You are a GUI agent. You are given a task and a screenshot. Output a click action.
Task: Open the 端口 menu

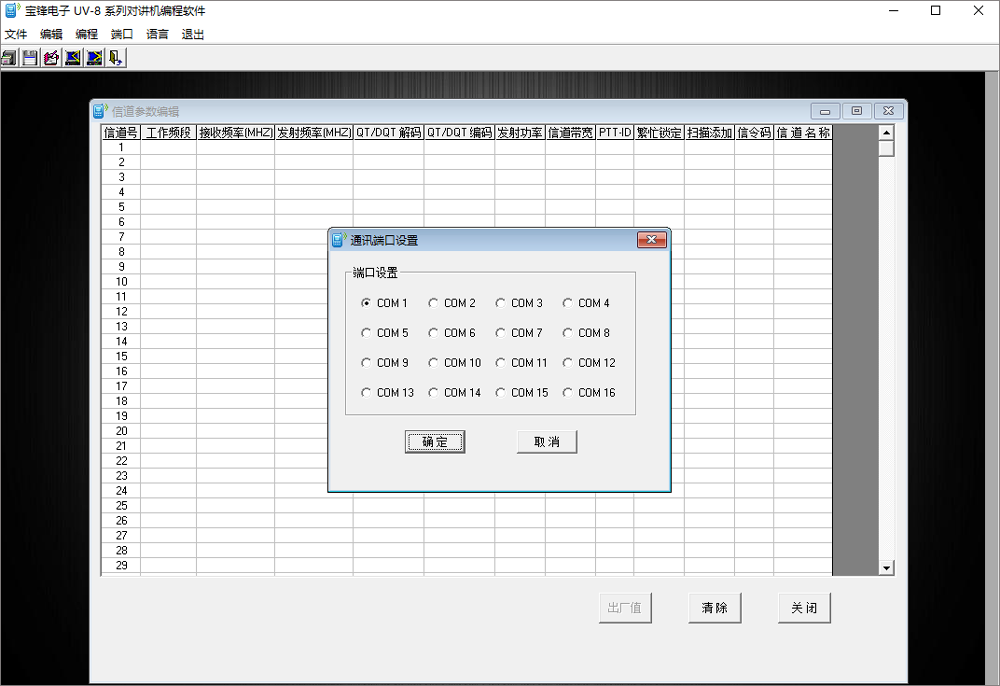pos(122,34)
